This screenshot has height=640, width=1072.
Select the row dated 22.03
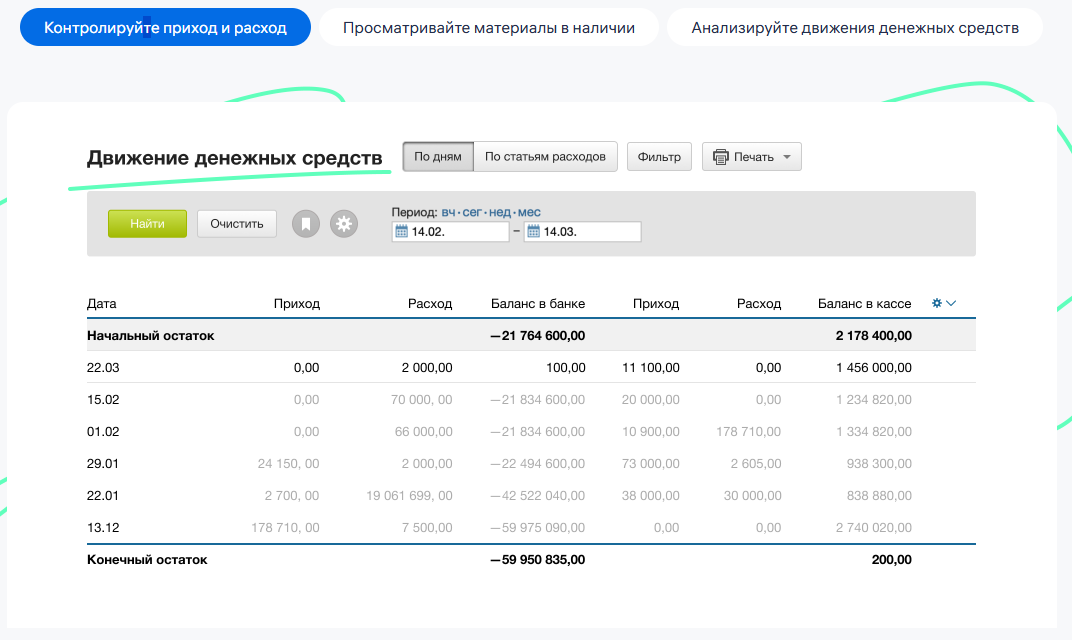click(531, 367)
